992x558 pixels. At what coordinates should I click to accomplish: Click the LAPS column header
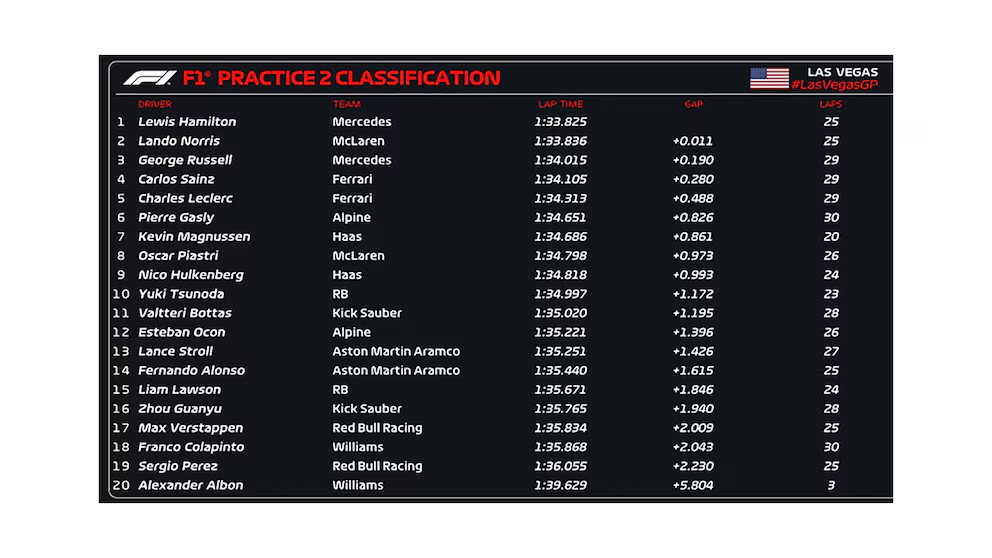831,104
